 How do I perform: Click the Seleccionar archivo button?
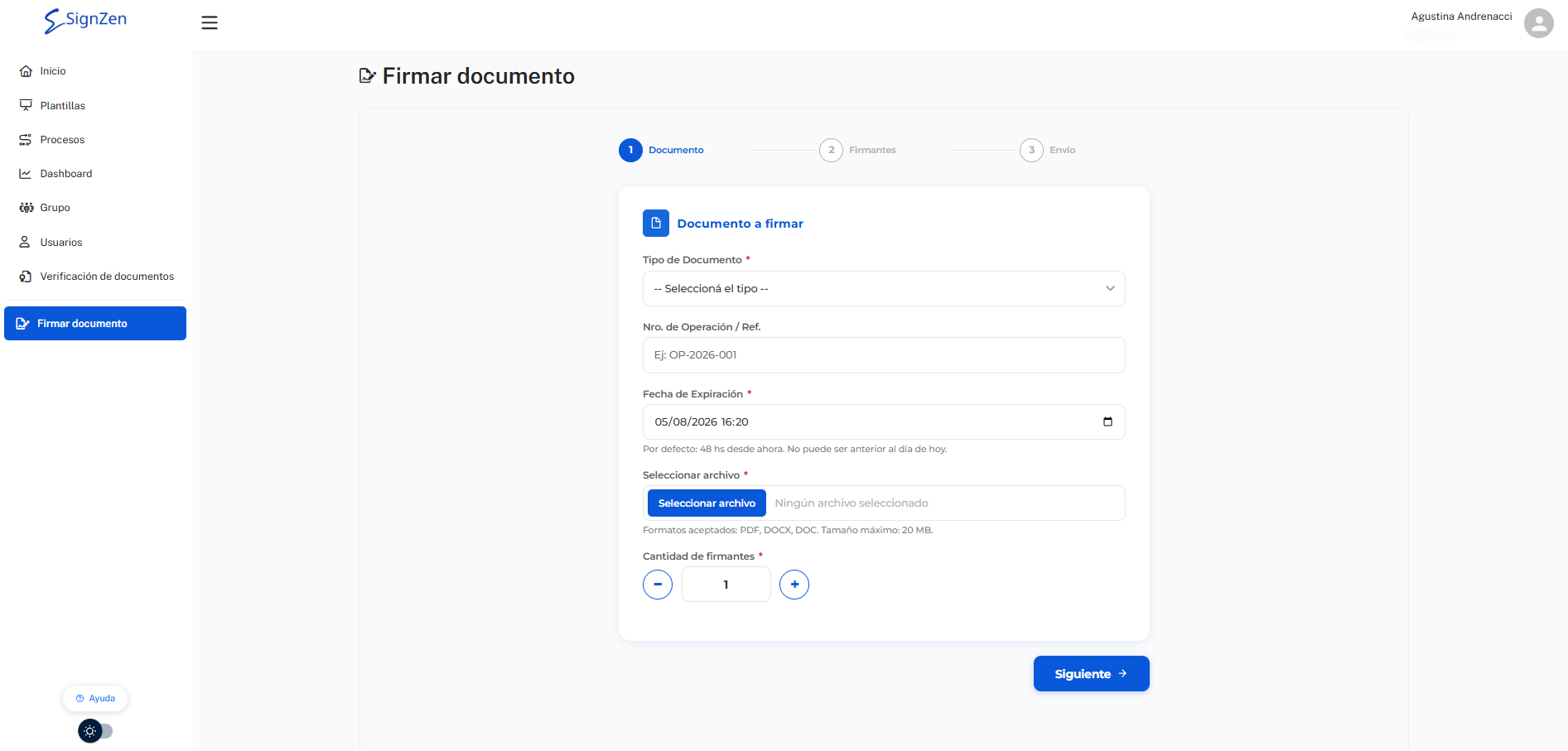click(707, 503)
